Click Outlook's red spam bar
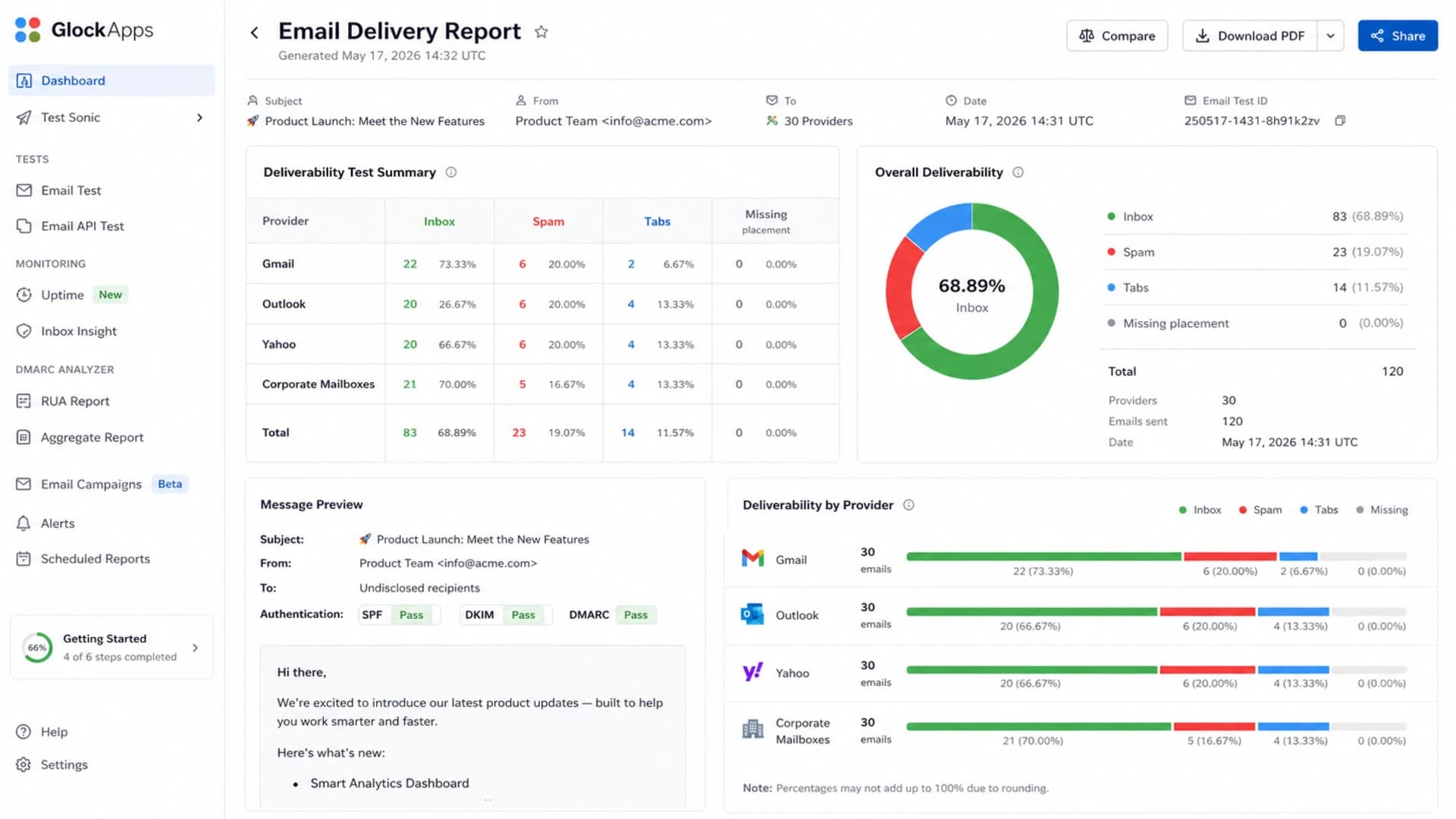 click(1207, 612)
